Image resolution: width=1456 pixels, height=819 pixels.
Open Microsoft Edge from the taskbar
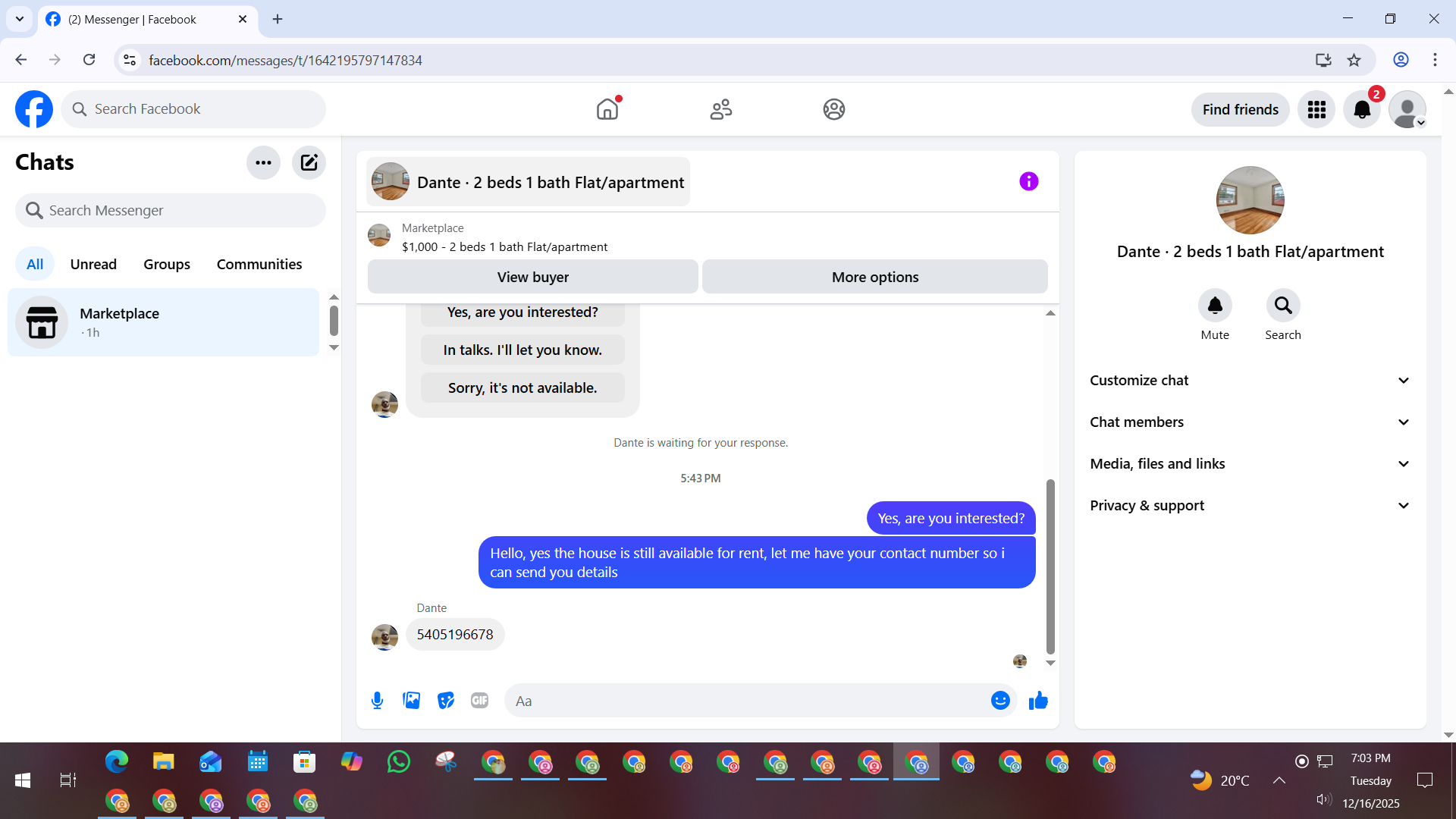117,761
